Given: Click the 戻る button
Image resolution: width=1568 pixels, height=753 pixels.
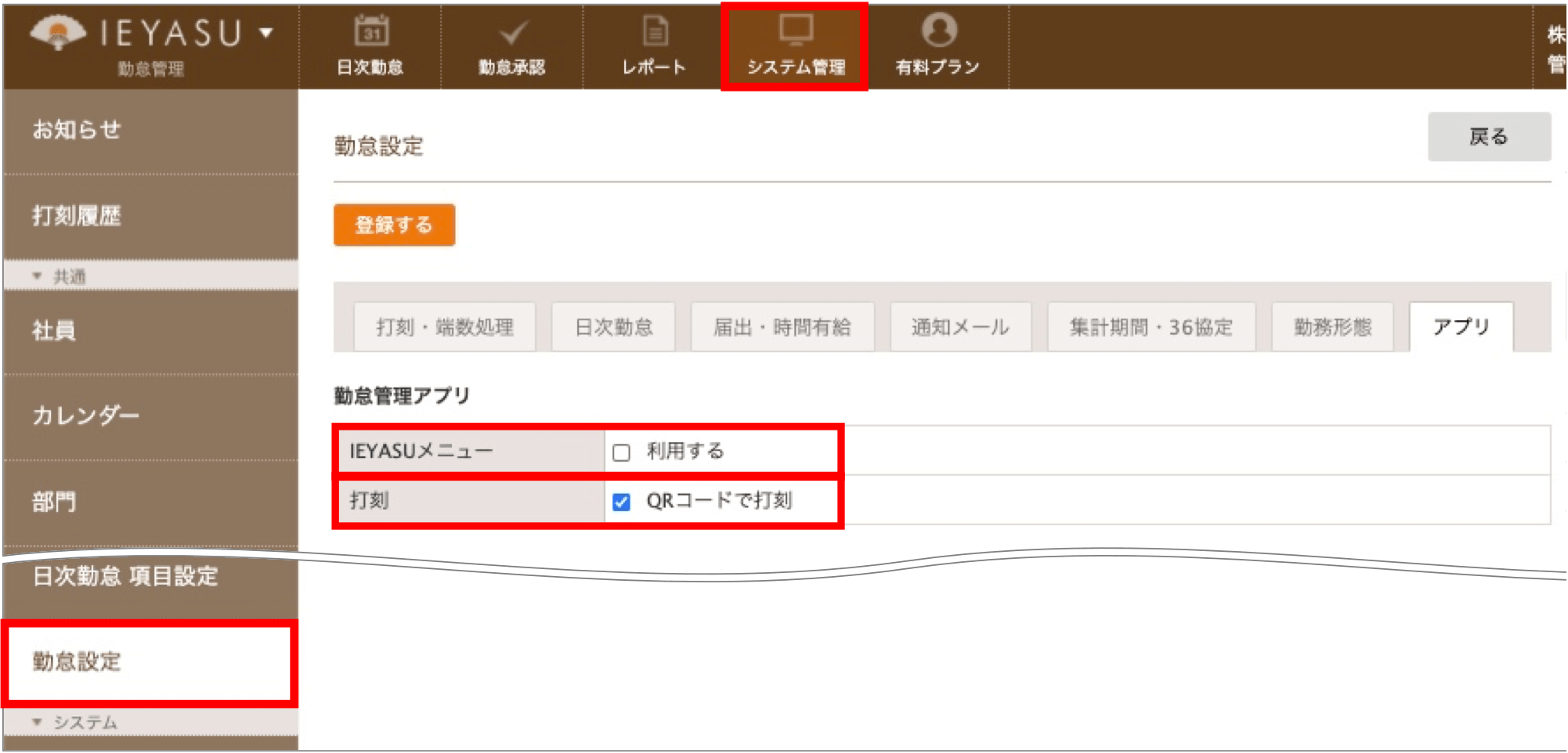Looking at the screenshot, I should 1489,137.
